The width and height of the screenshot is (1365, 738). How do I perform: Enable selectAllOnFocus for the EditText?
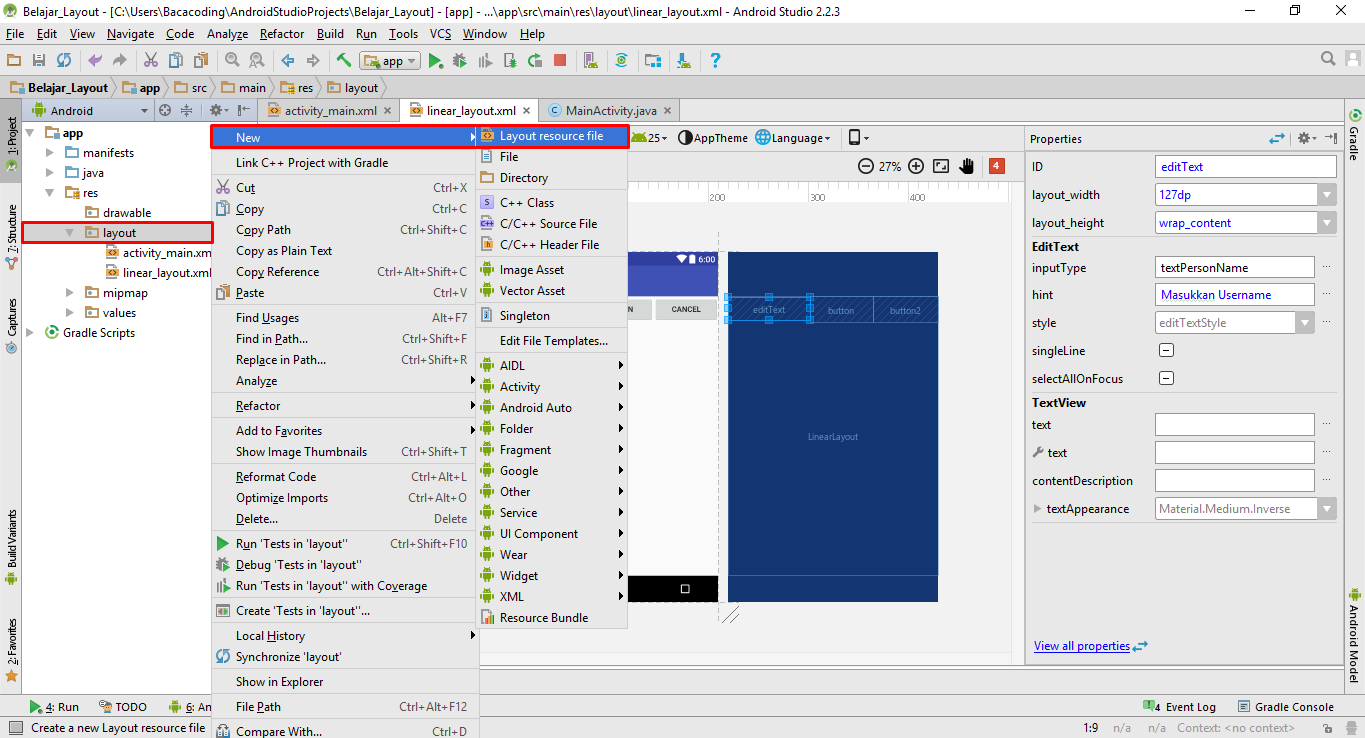(1166, 378)
